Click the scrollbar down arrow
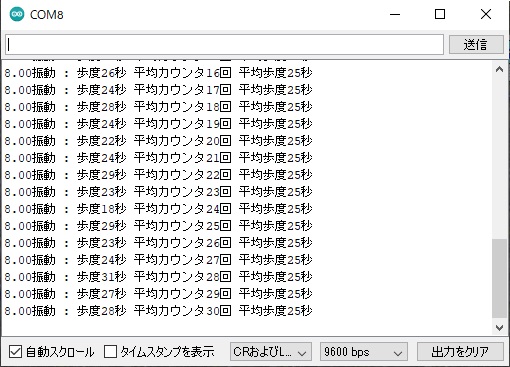 499,328
